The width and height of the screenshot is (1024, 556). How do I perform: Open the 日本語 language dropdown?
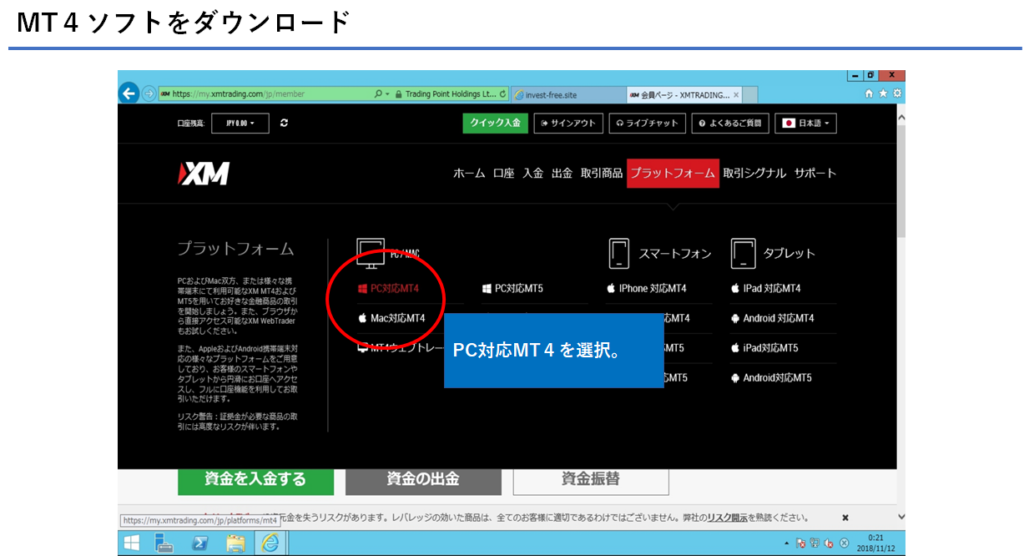click(805, 123)
